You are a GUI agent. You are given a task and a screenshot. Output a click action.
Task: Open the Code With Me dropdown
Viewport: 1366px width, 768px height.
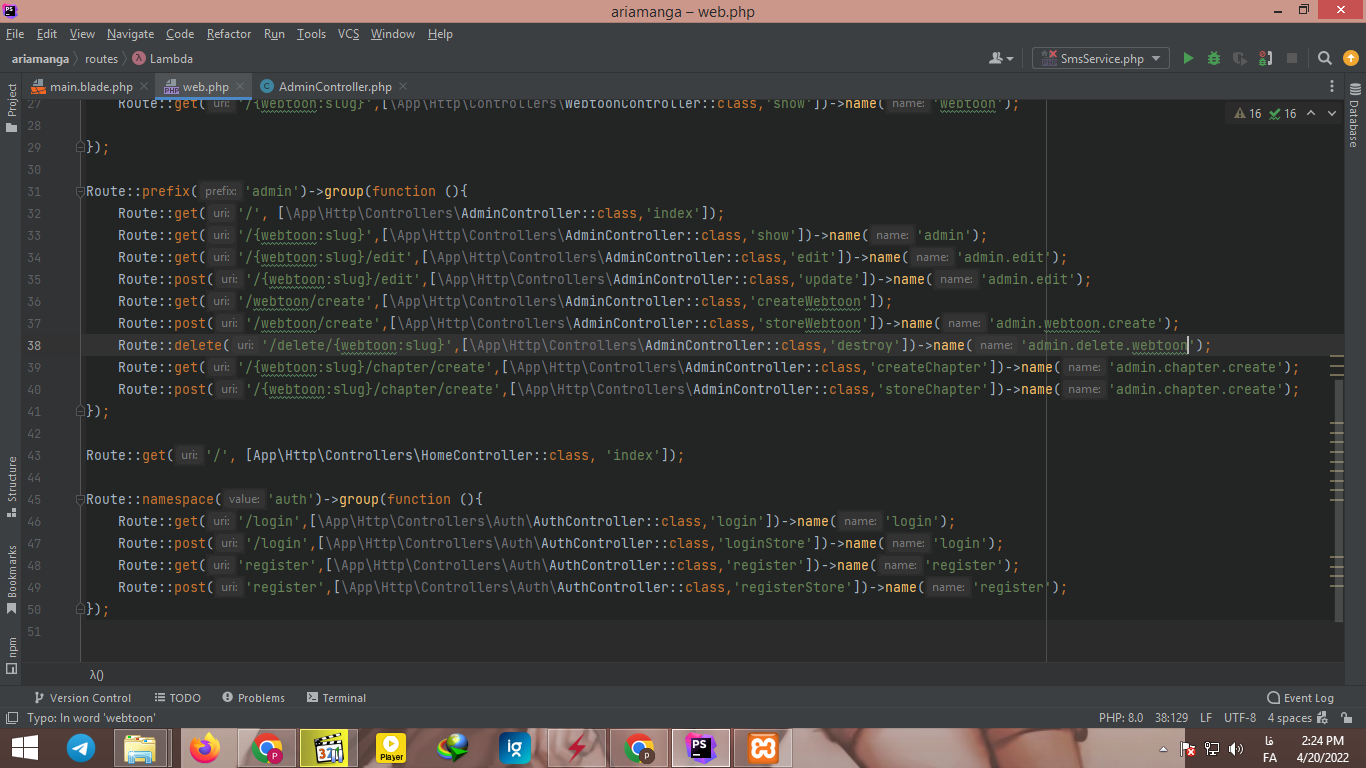[1001, 59]
